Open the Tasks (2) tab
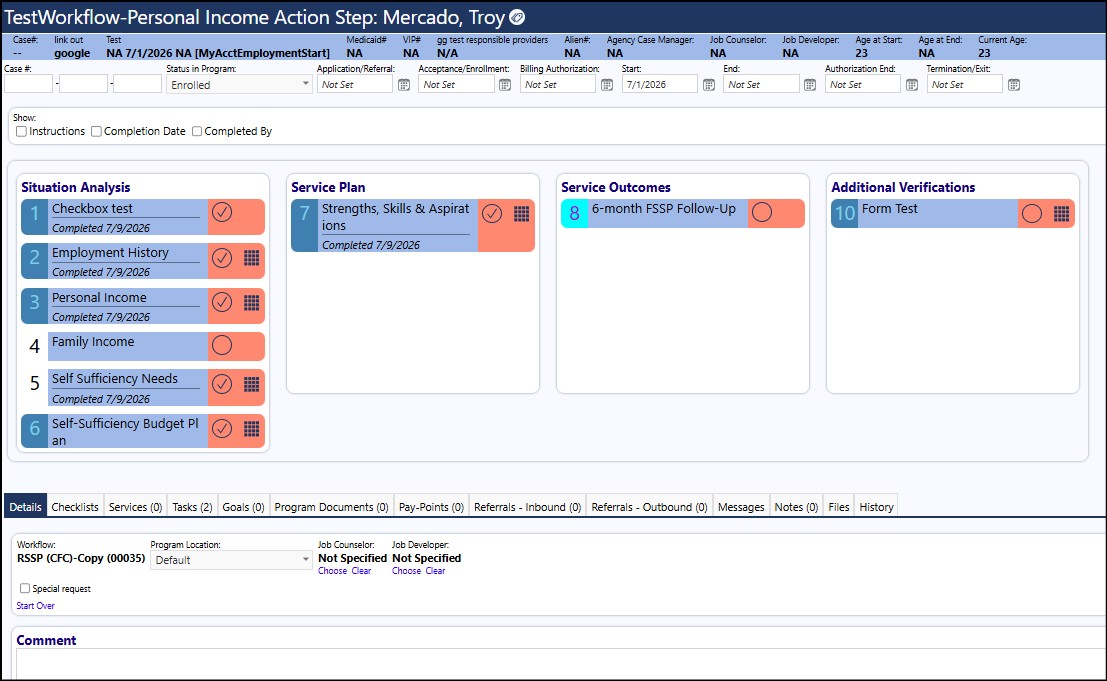Screen dimensions: 1107x681 coord(192,507)
